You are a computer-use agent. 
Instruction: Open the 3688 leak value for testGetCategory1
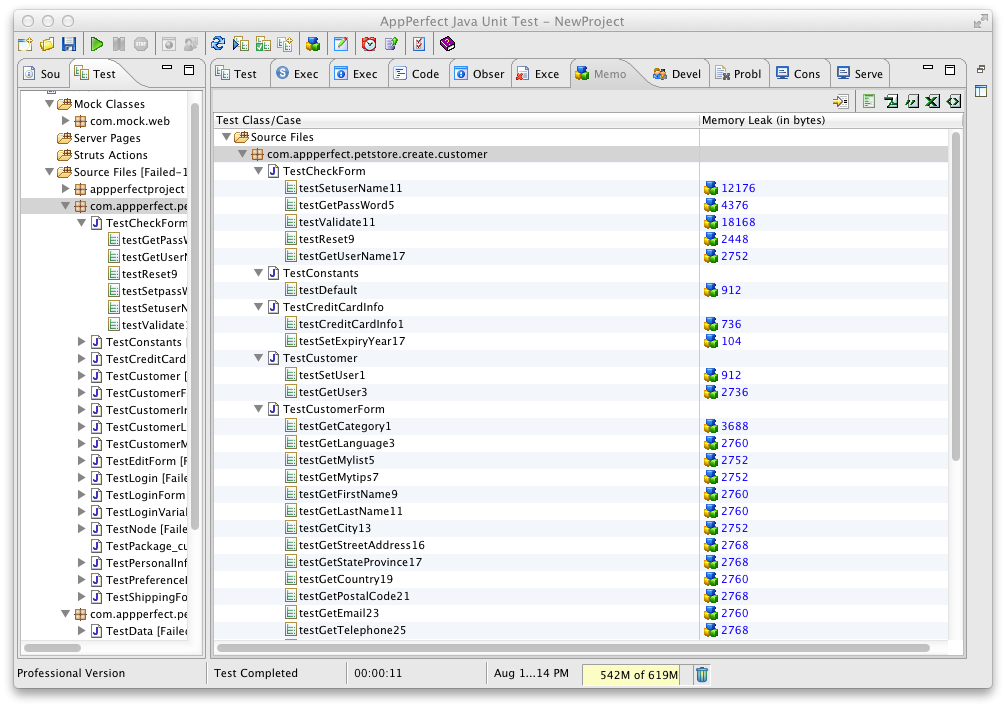click(x=735, y=426)
